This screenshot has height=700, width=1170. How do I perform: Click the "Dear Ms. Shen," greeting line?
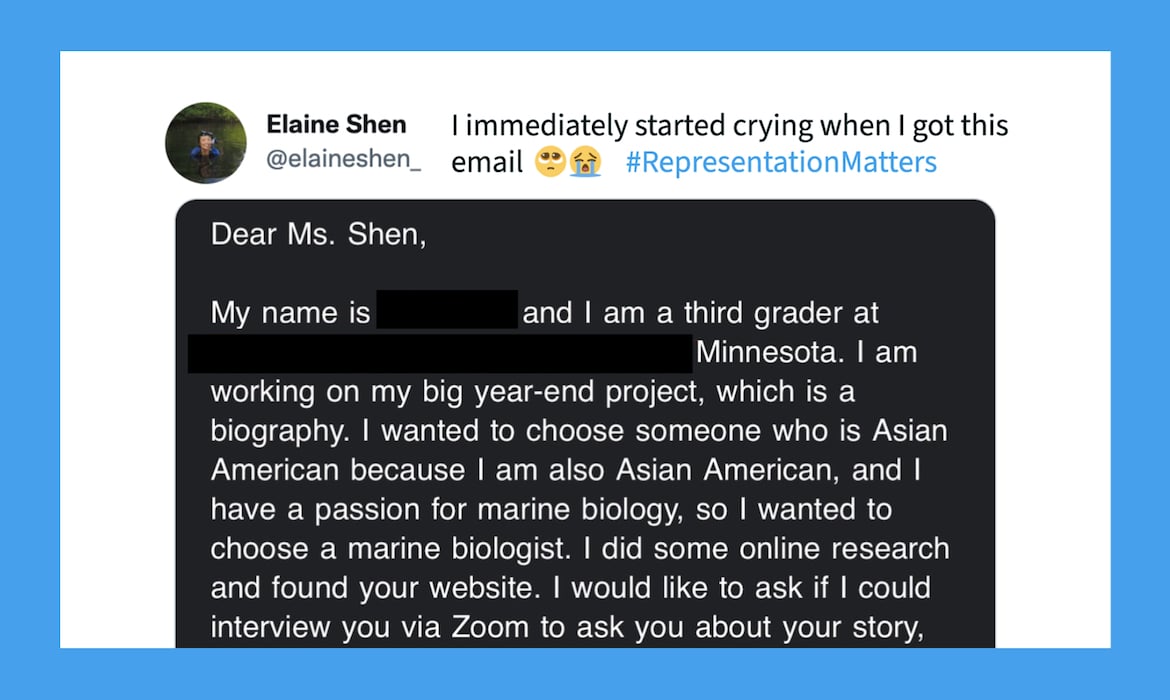point(318,235)
